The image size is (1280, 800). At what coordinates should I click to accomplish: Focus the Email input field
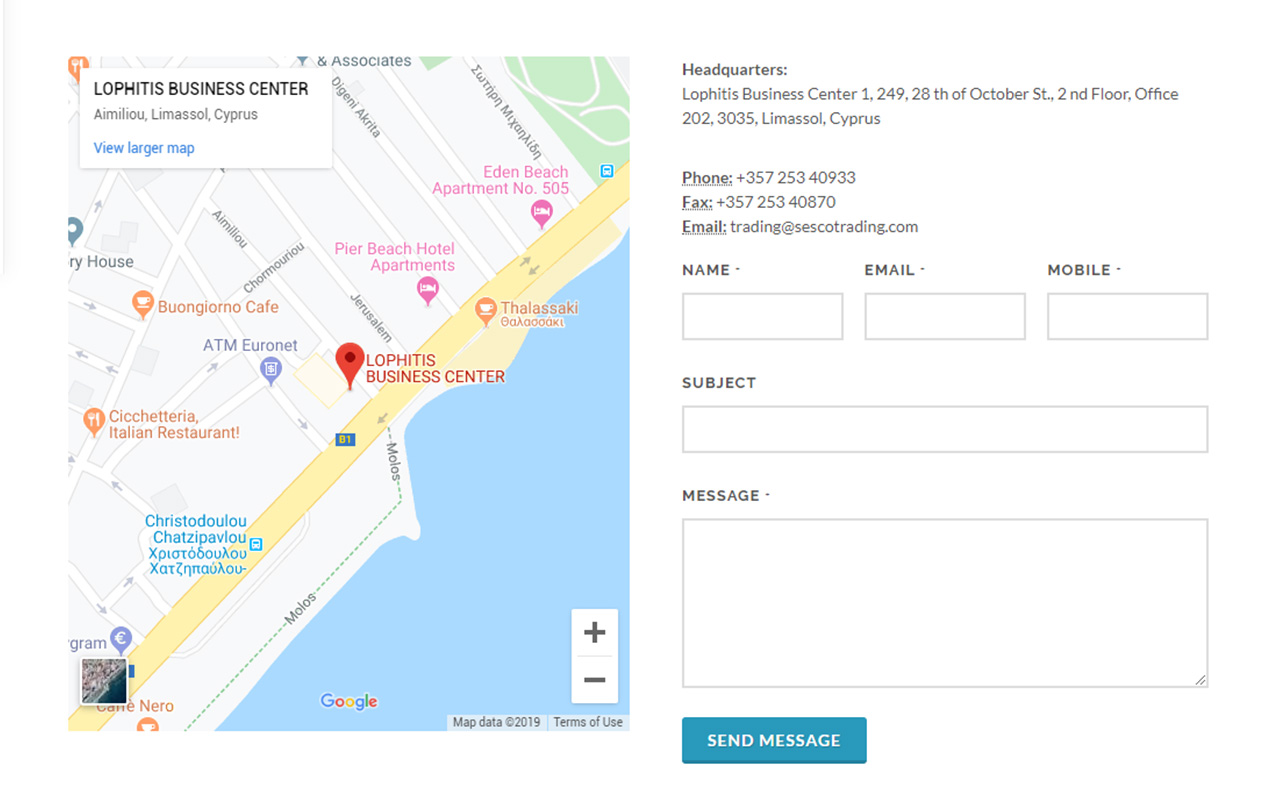coord(945,316)
